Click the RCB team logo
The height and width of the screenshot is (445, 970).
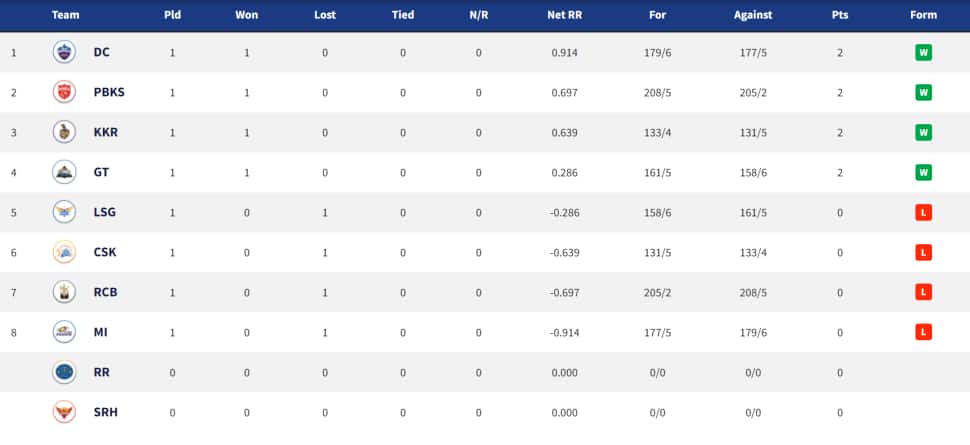(64, 292)
